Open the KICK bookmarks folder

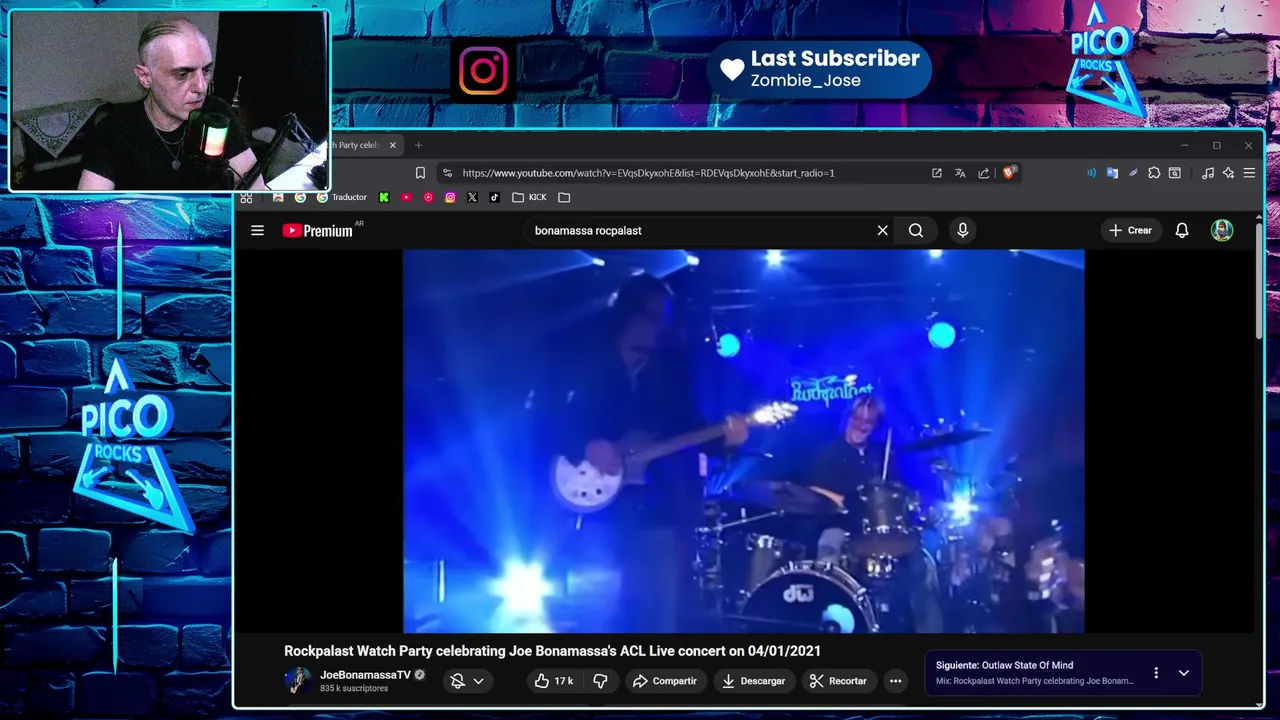[529, 197]
